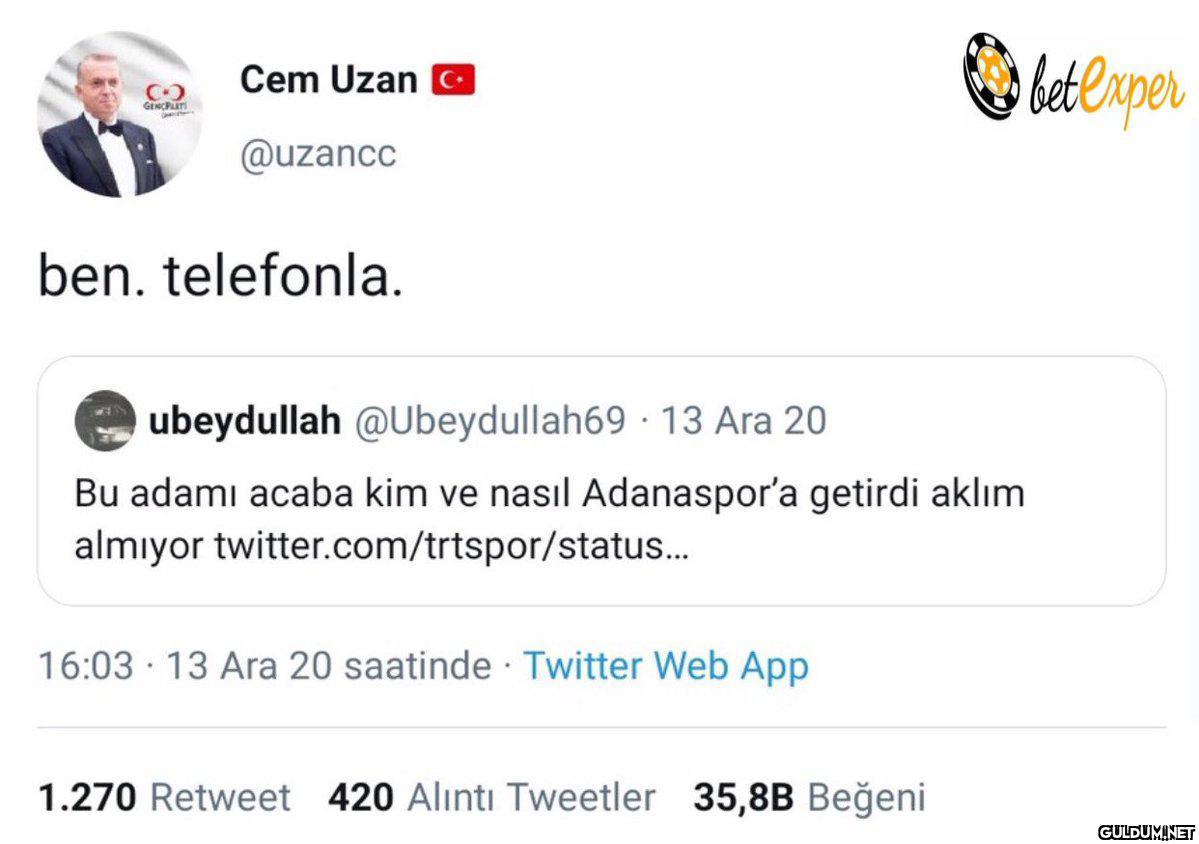Click the Cem Uzan profile picture
The height and width of the screenshot is (844, 1199).
click(x=119, y=115)
